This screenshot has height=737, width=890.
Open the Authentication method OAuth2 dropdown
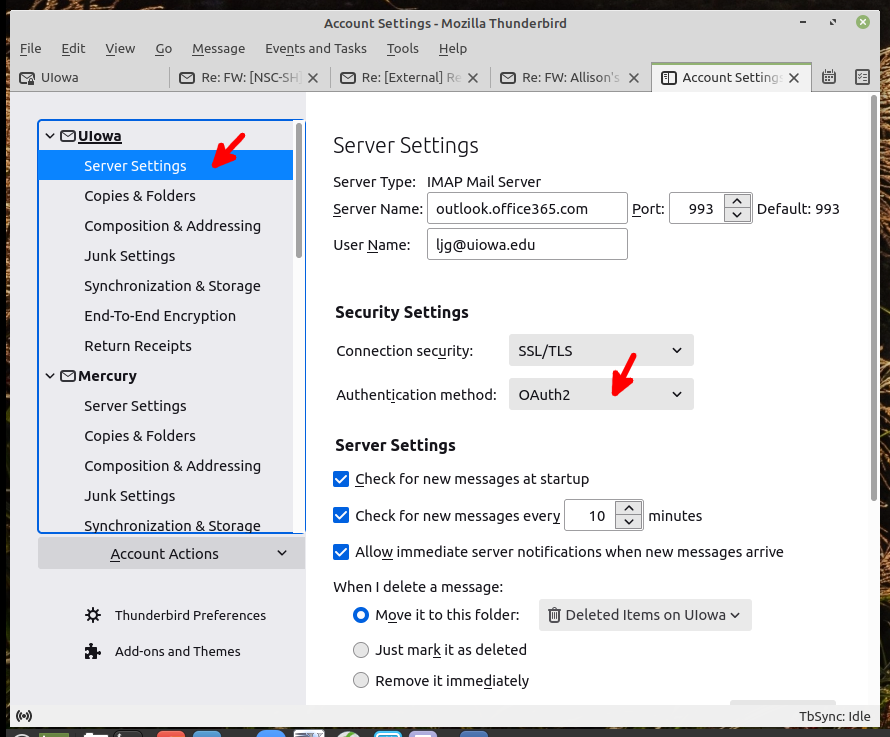[600, 394]
